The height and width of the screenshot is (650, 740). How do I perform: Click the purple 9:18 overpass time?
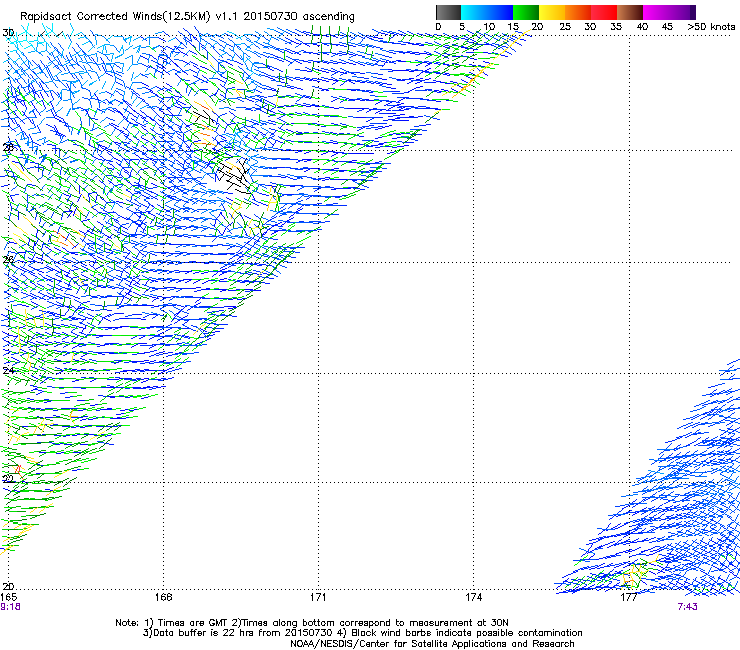(10, 607)
